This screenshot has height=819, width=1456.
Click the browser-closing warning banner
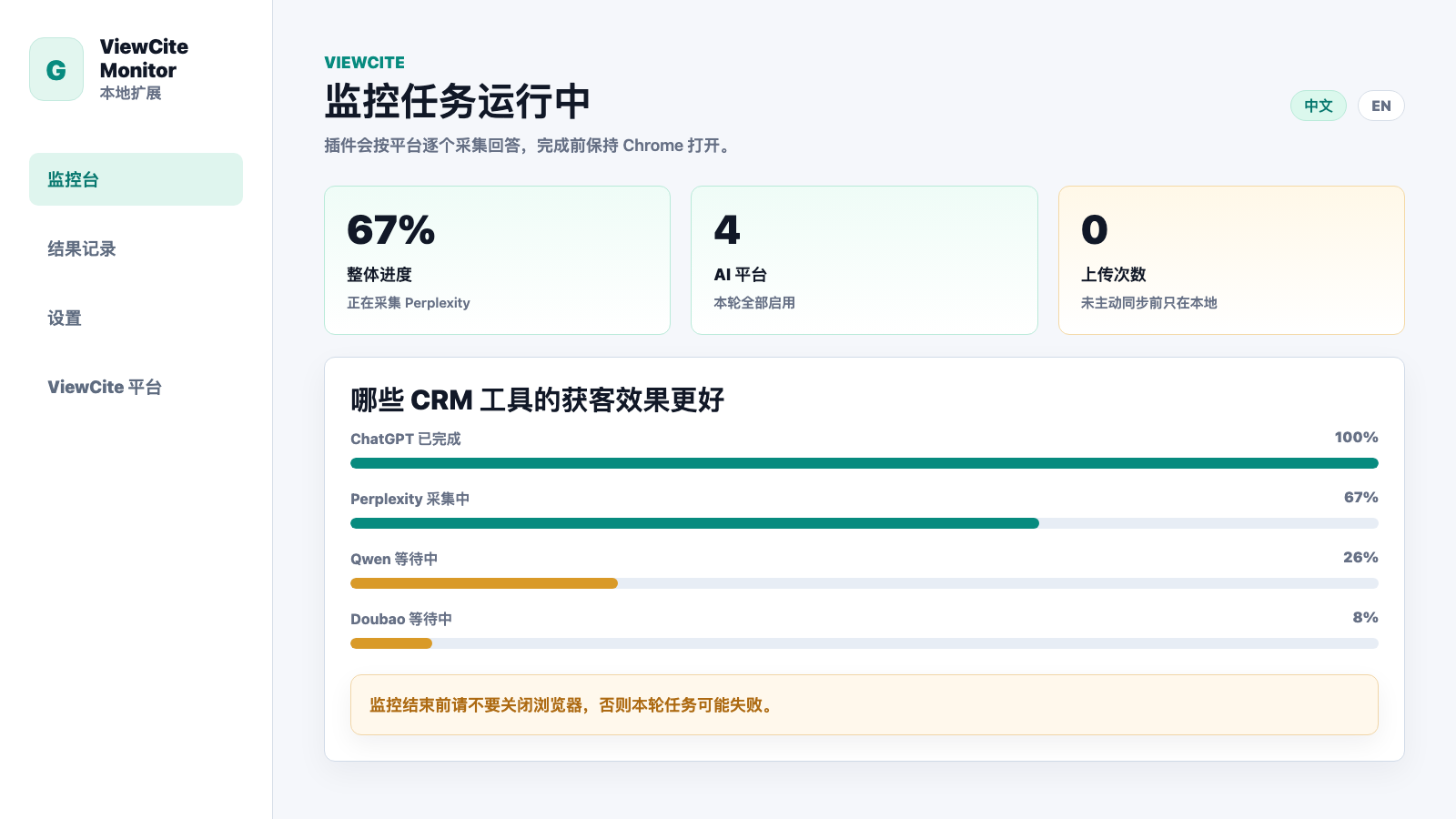point(864,704)
